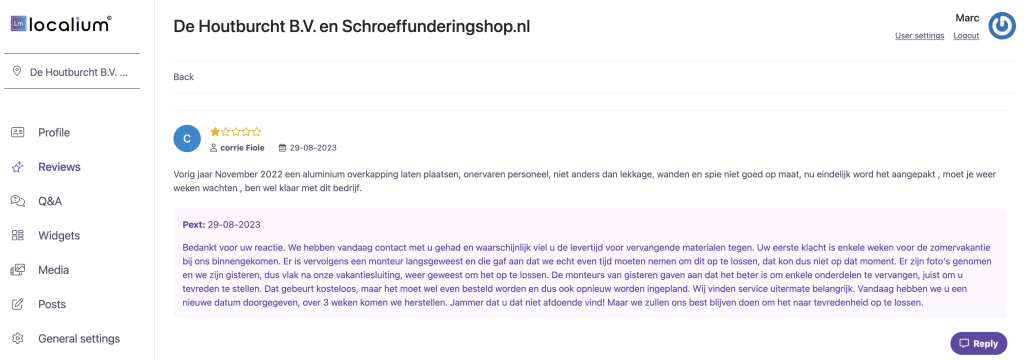The image size is (1024, 360).
Task: Click the Widgets grid icon
Action: [x=18, y=236]
